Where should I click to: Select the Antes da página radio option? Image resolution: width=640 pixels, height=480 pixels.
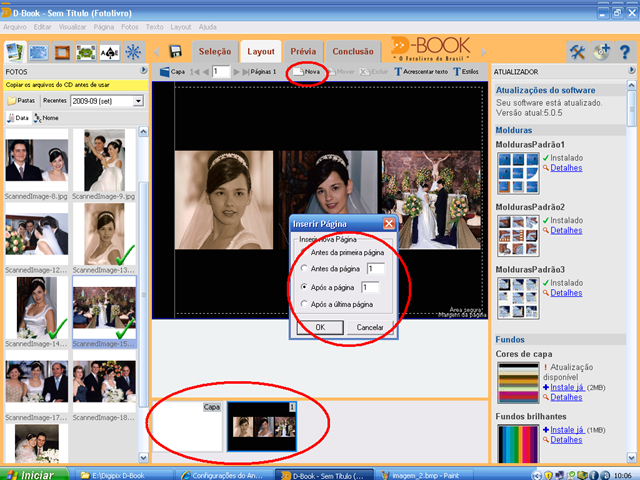[304, 268]
